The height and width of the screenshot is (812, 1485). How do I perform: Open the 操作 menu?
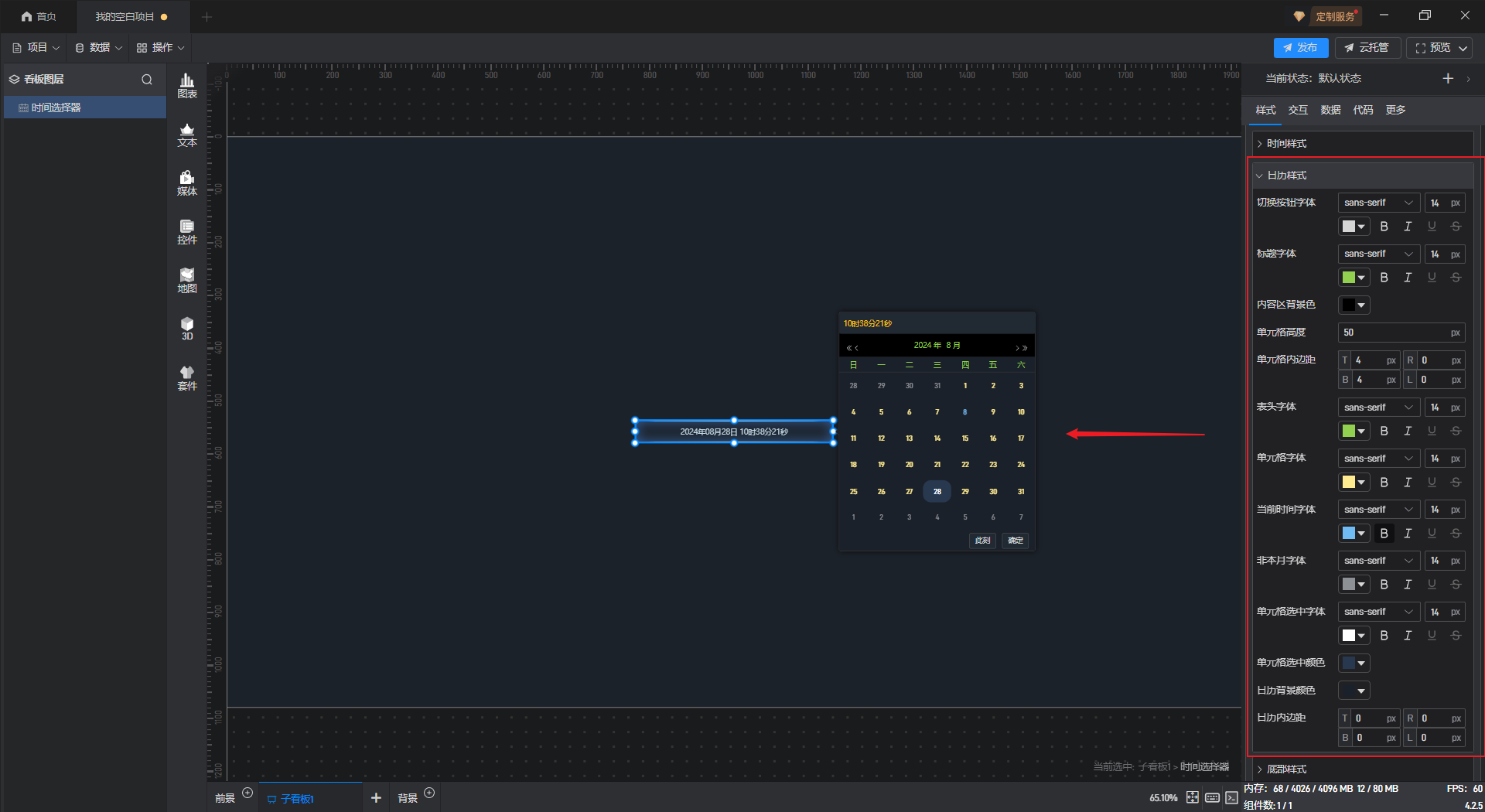tap(161, 48)
